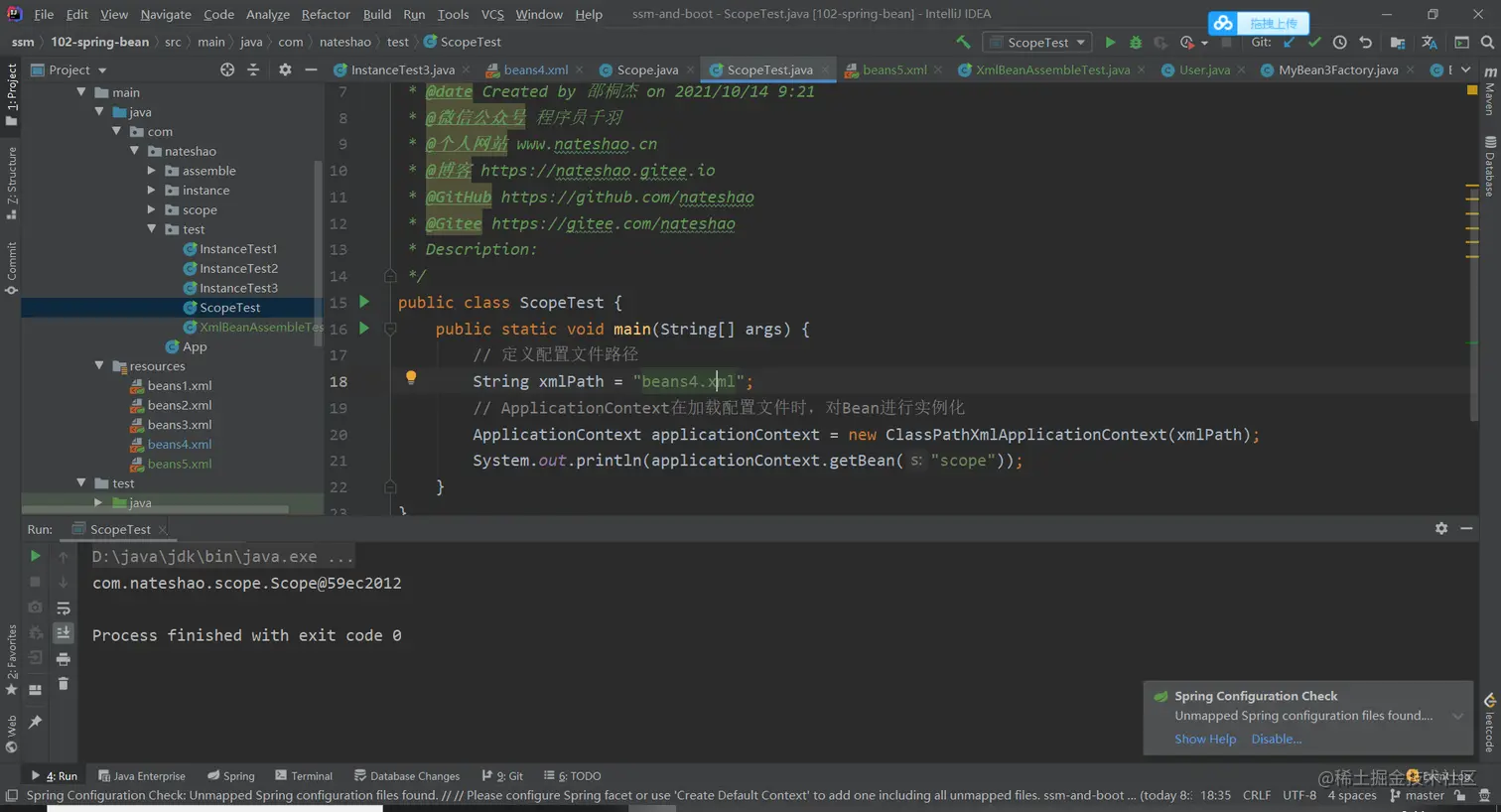The height and width of the screenshot is (812, 1501).
Task: Open Maven side tool window
Action: tap(1490, 91)
